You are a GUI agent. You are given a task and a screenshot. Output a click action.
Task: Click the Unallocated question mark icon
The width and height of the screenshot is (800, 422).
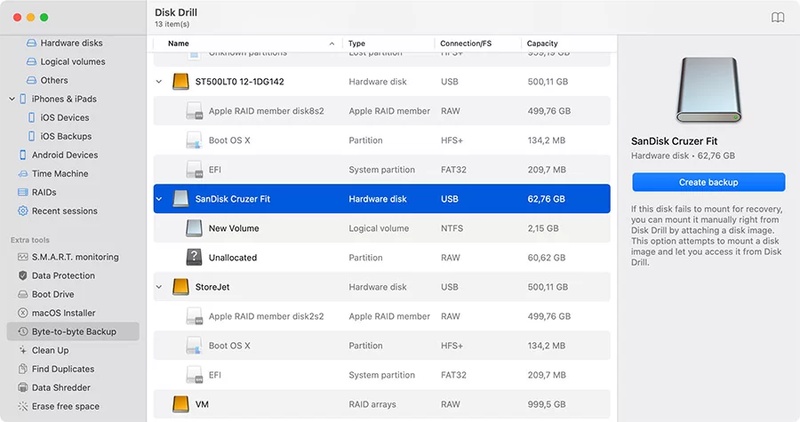coord(194,257)
